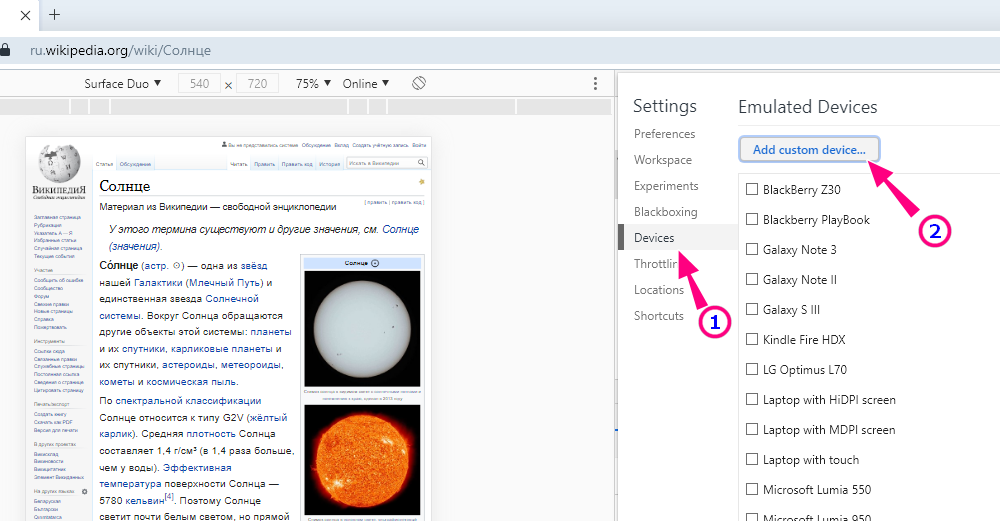Open the 75% zoom dropdown
Viewport: 1000px width, 521px height.
(x=313, y=84)
